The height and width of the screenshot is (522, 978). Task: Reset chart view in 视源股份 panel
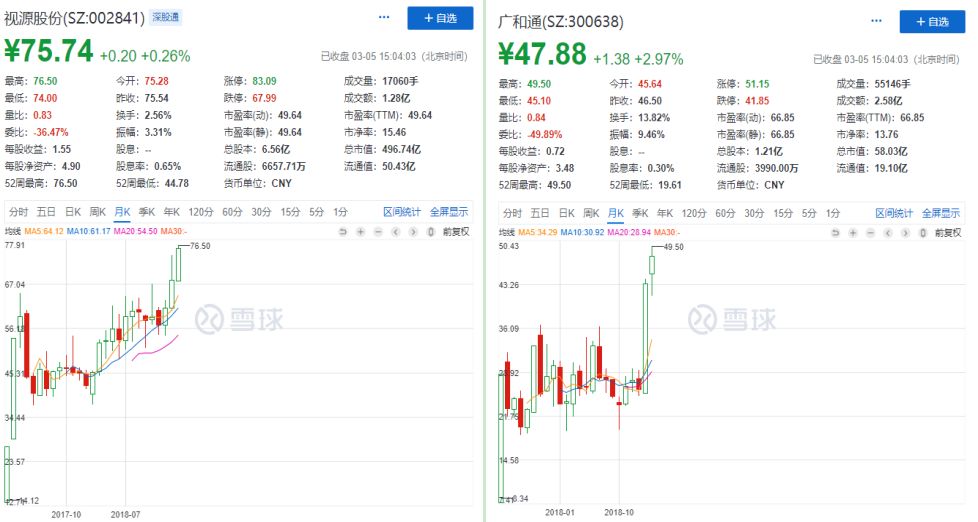click(343, 231)
